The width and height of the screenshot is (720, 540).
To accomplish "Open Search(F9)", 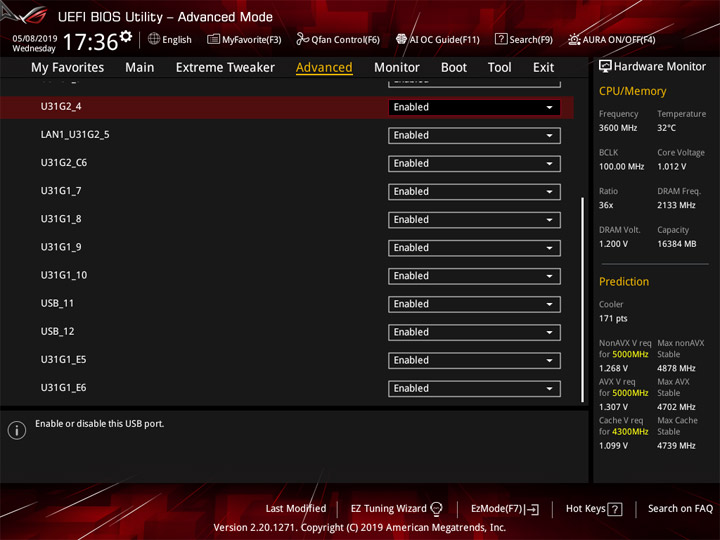I will [531, 39].
